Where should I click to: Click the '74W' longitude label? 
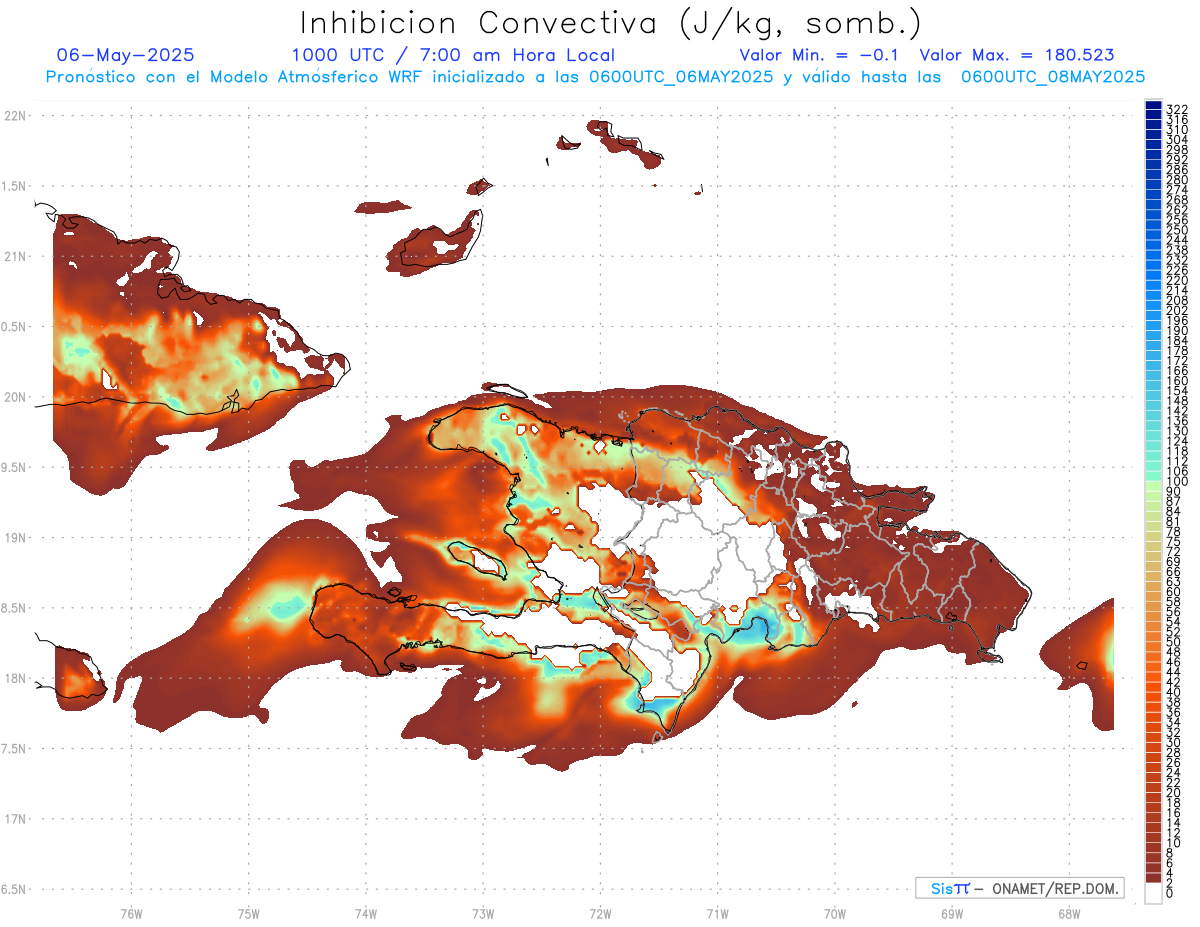[365, 913]
